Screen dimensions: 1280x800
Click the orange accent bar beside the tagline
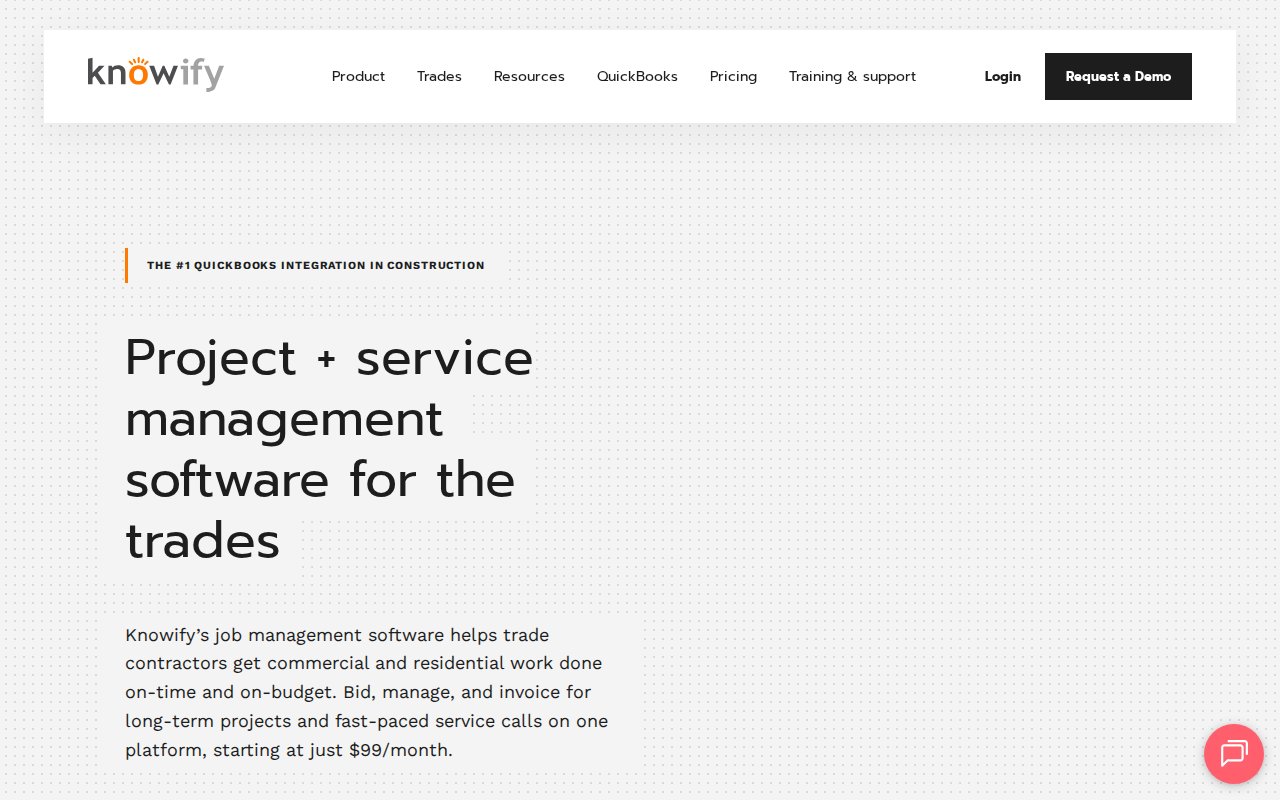[x=126, y=266]
